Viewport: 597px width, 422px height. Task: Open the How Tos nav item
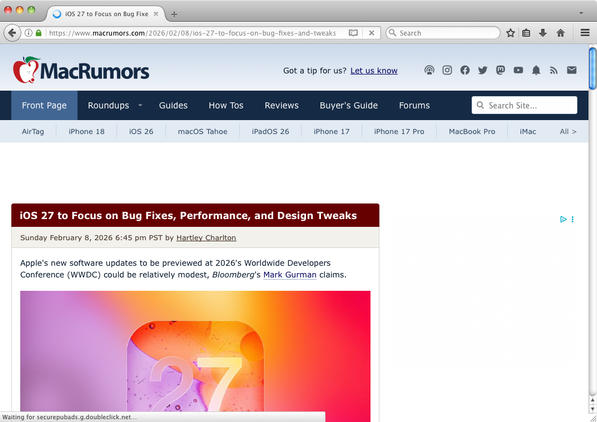point(226,105)
